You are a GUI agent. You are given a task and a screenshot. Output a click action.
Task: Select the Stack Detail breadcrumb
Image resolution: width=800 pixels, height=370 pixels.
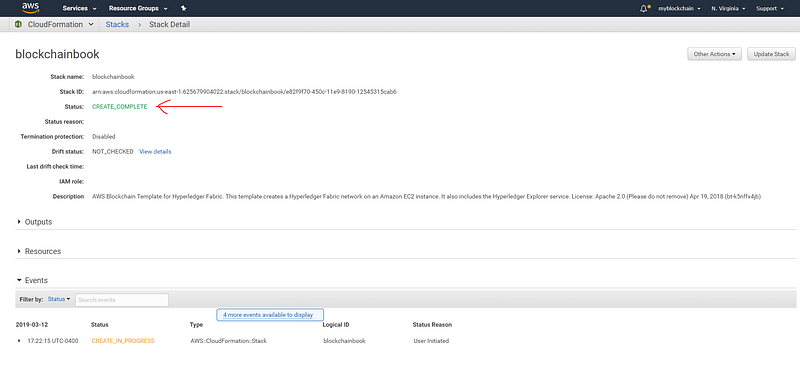point(169,24)
